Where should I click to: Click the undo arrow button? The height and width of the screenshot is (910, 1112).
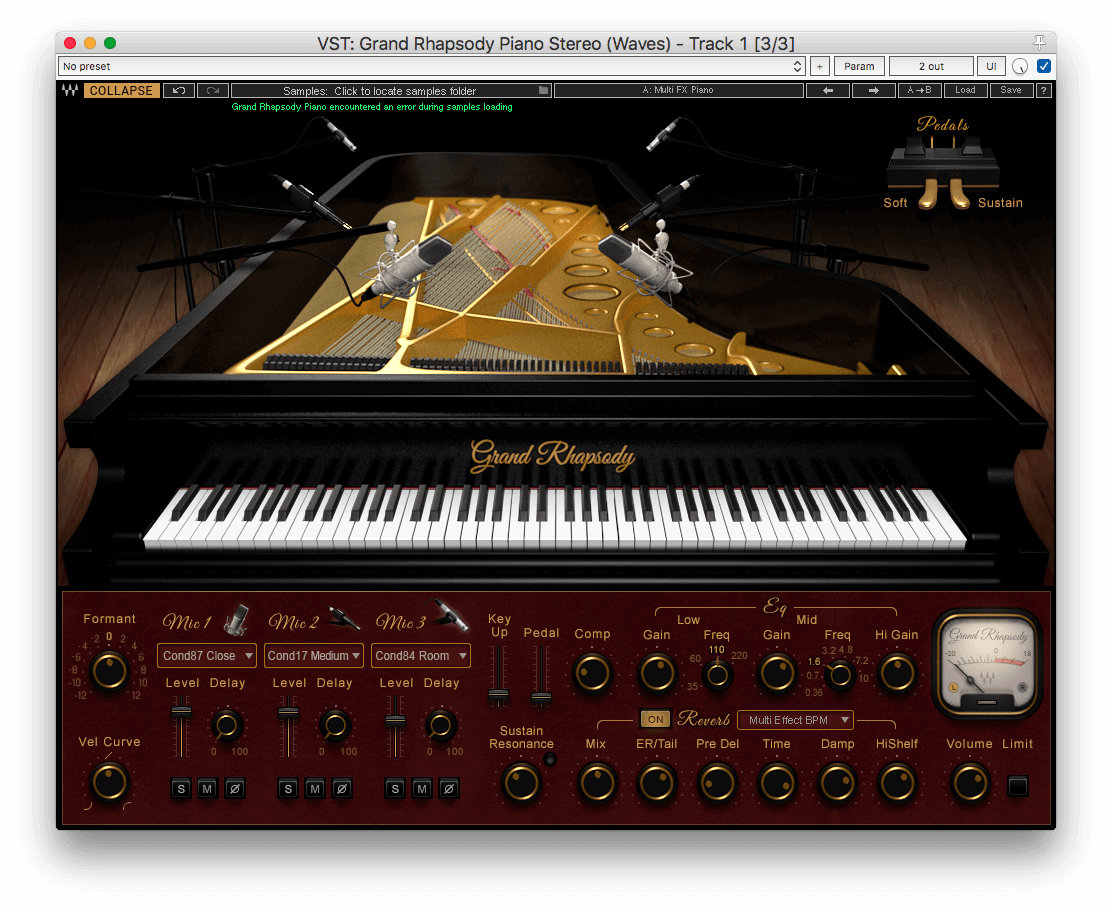point(179,91)
